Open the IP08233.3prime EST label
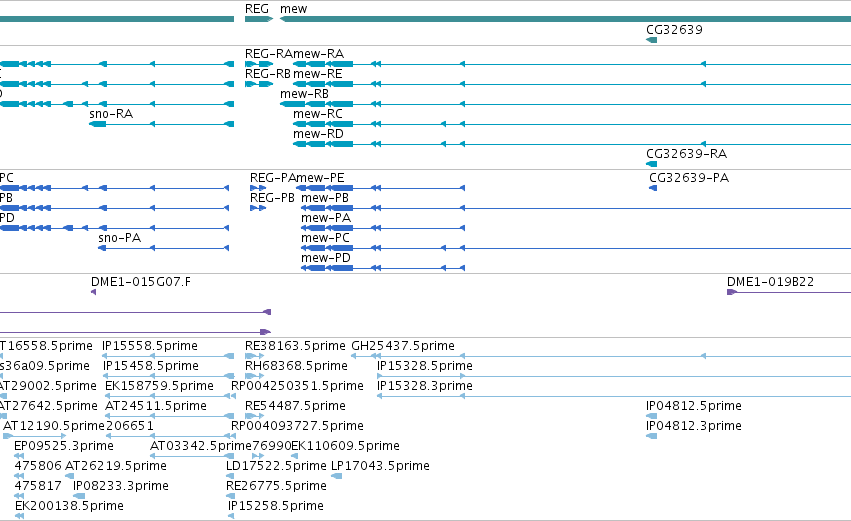The width and height of the screenshot is (851, 521). tap(121, 487)
